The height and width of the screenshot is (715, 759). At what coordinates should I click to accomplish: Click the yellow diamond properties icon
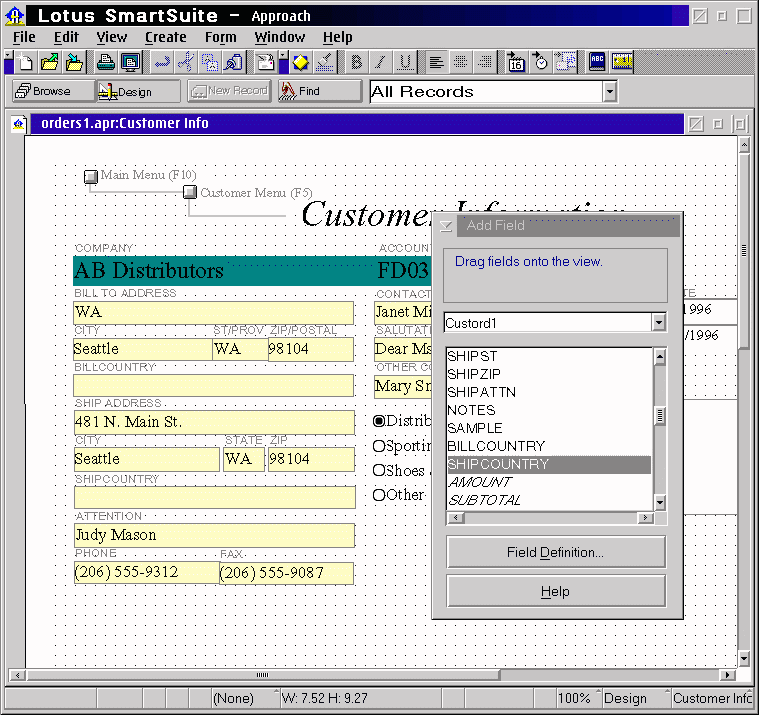point(300,62)
